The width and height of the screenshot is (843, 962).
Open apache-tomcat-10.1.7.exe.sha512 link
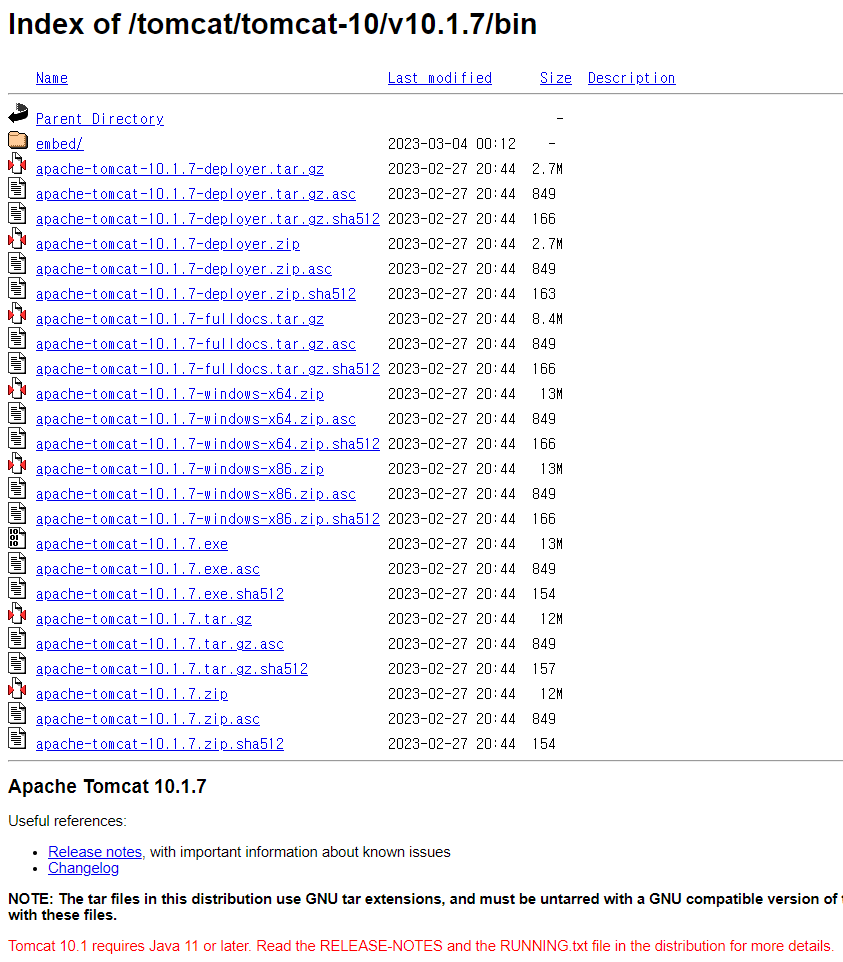point(160,595)
